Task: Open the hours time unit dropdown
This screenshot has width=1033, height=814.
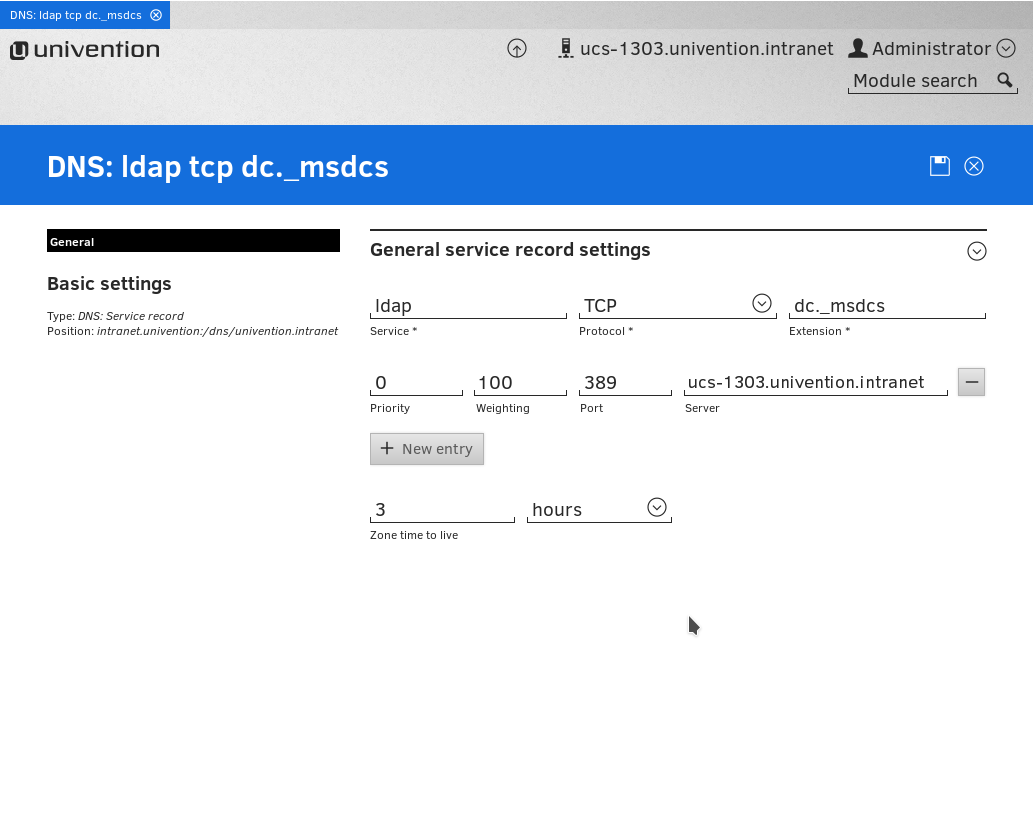Action: coord(657,508)
